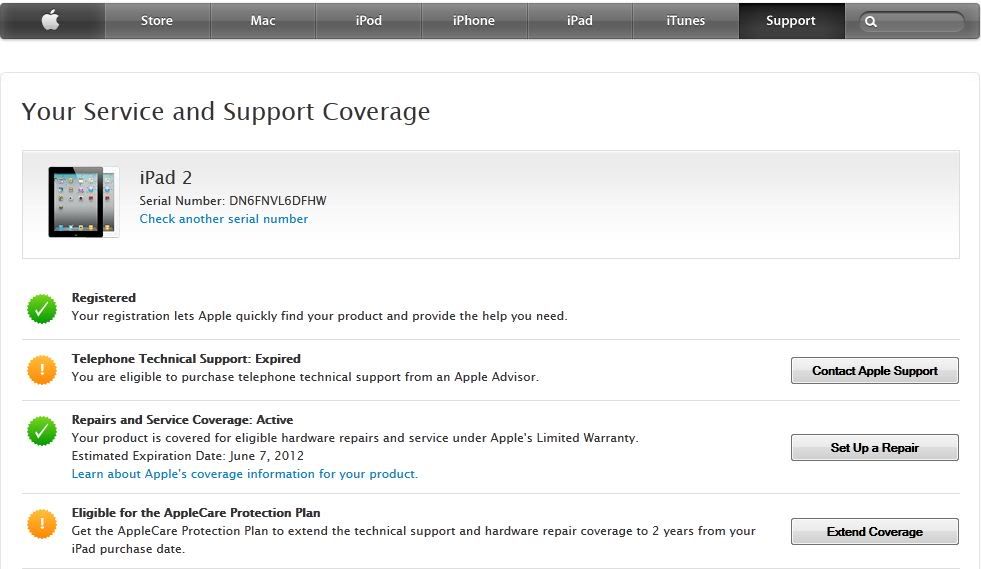Click the iPad 2 product thumbnail

click(83, 202)
